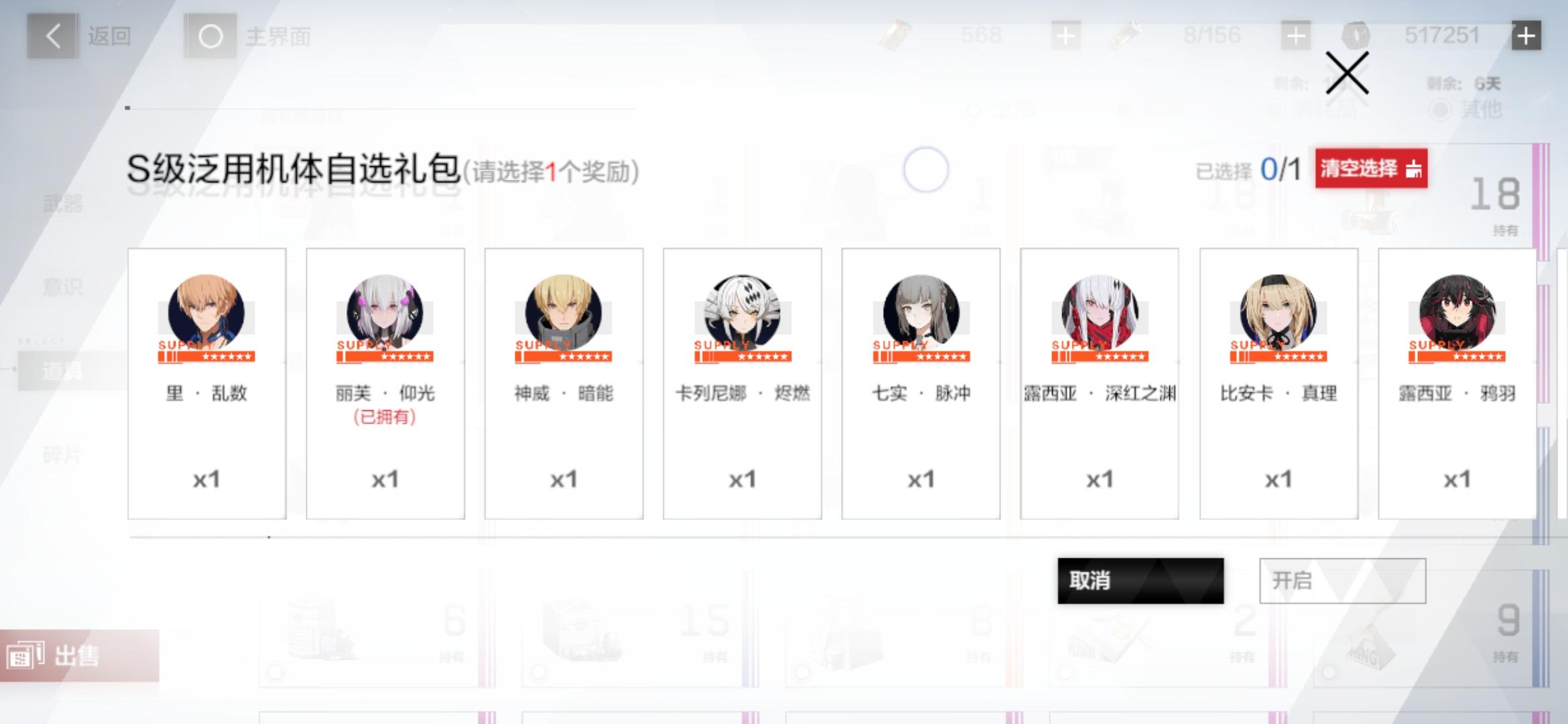Confirm with the 开启 button
Viewport: 1568px width, 724px height.
click(x=1342, y=581)
